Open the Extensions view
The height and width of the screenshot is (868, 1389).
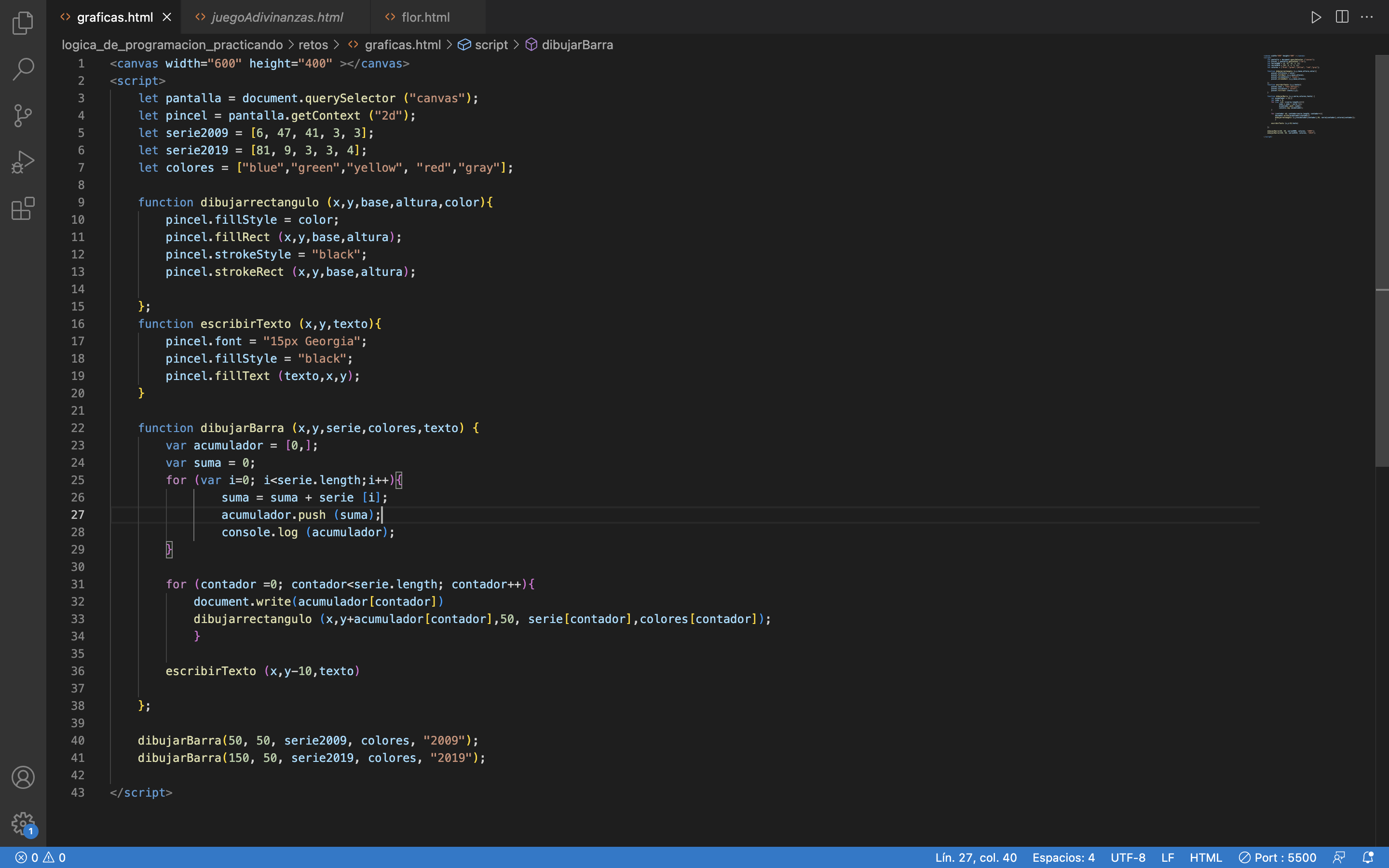point(23,208)
